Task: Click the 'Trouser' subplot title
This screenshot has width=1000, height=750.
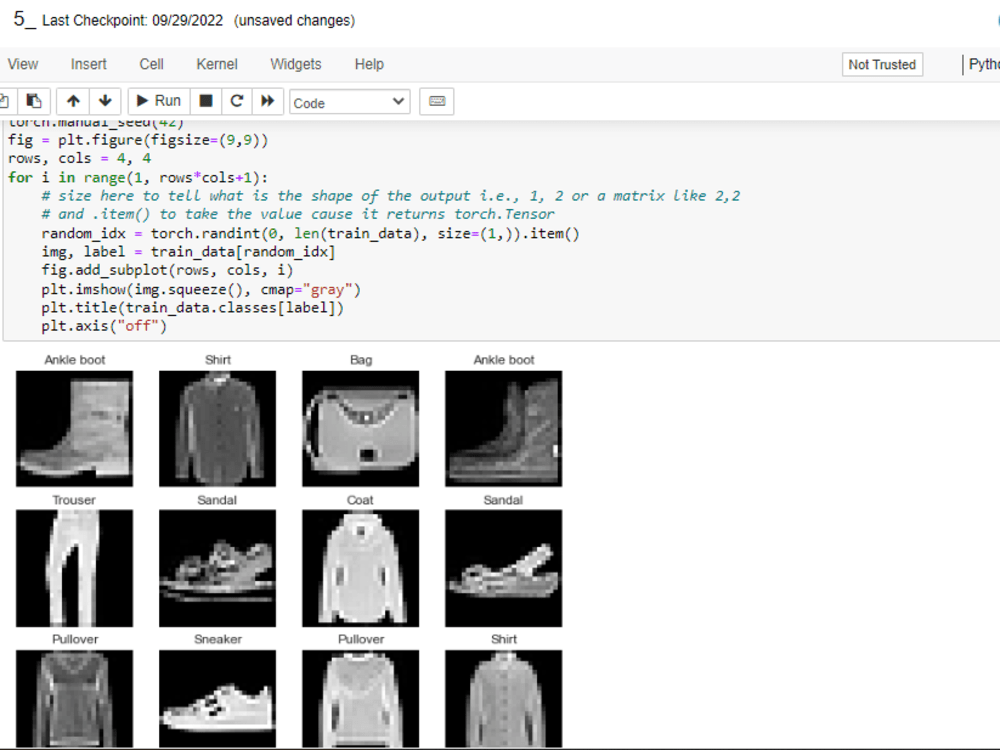Action: coord(74,500)
